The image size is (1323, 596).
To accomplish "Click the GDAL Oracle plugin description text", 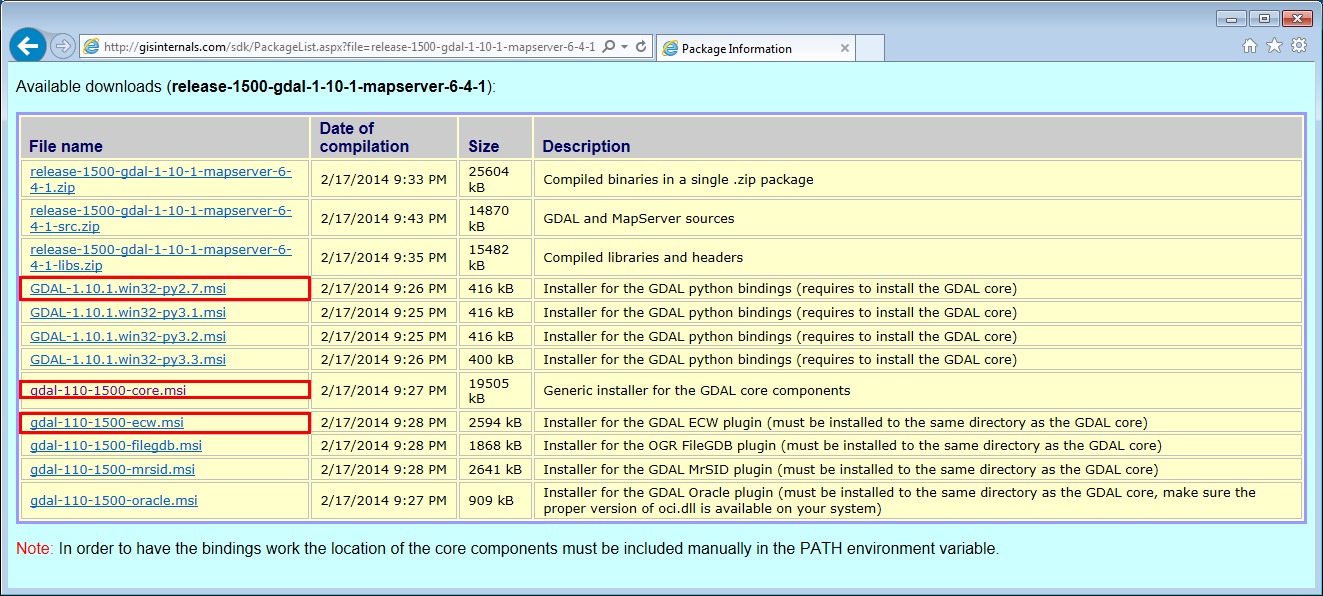I will [899, 500].
